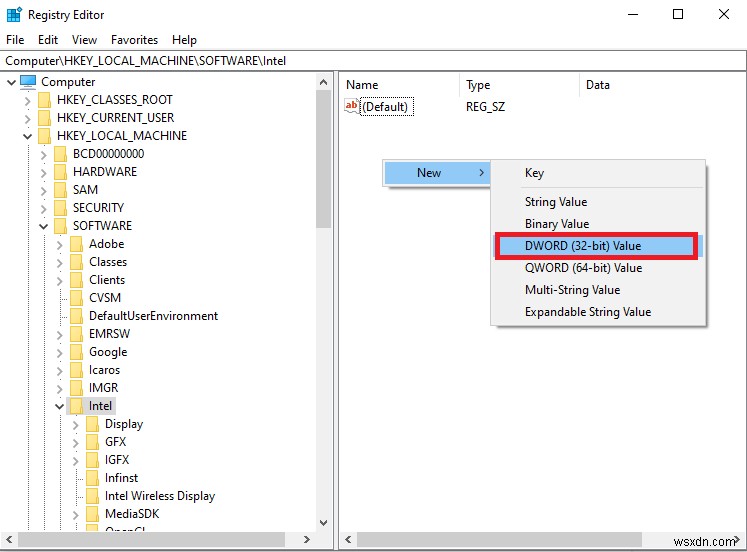Click the Classes folder icon

click(x=76, y=262)
